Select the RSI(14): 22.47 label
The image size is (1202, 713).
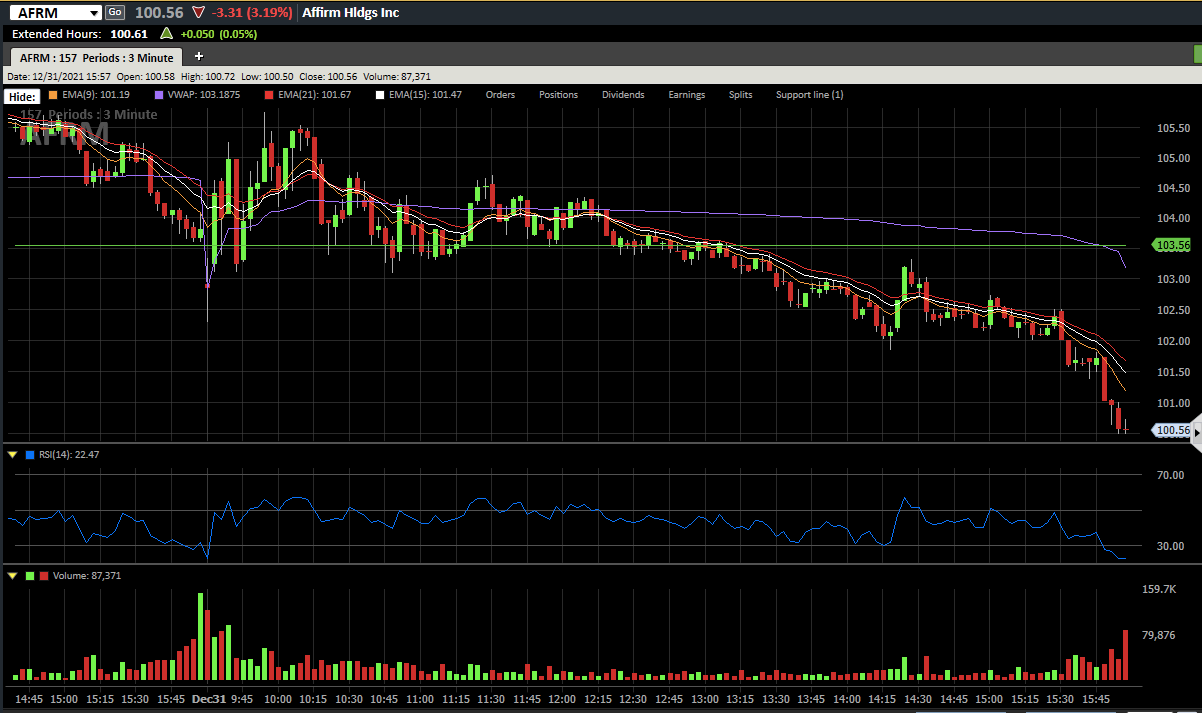click(x=69, y=455)
